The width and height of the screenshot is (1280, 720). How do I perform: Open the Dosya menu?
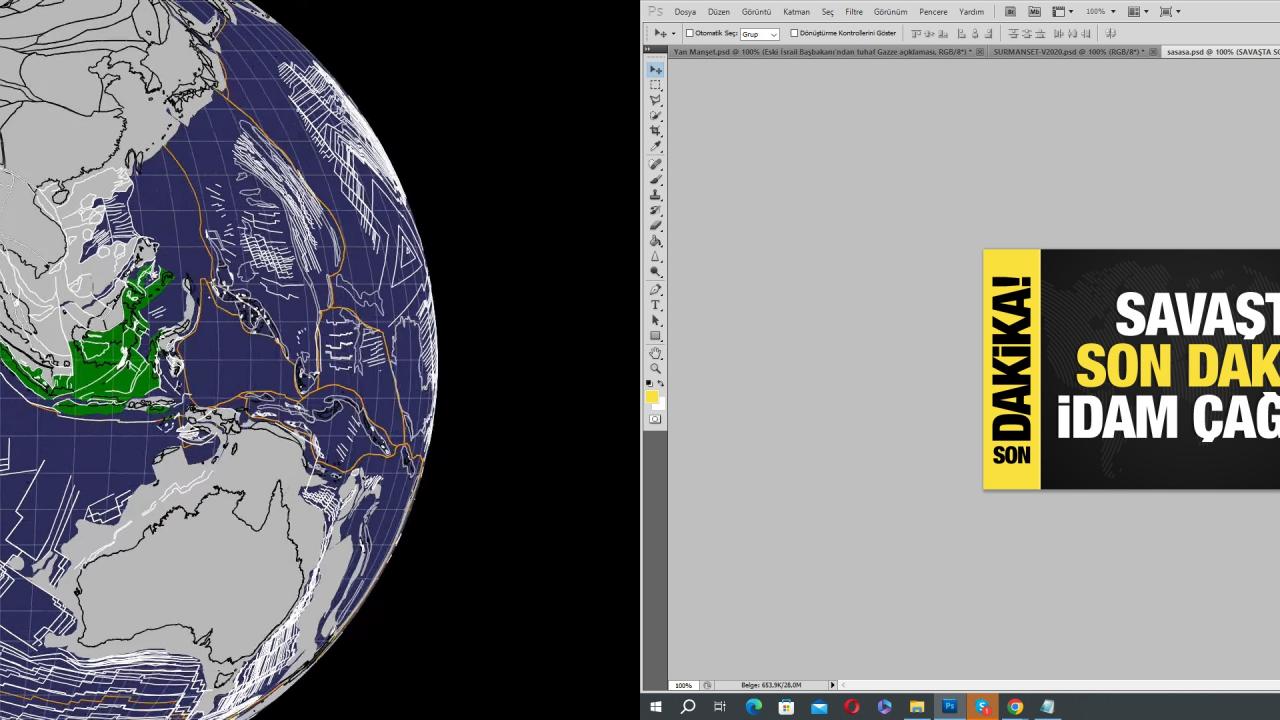pyautogui.click(x=685, y=12)
